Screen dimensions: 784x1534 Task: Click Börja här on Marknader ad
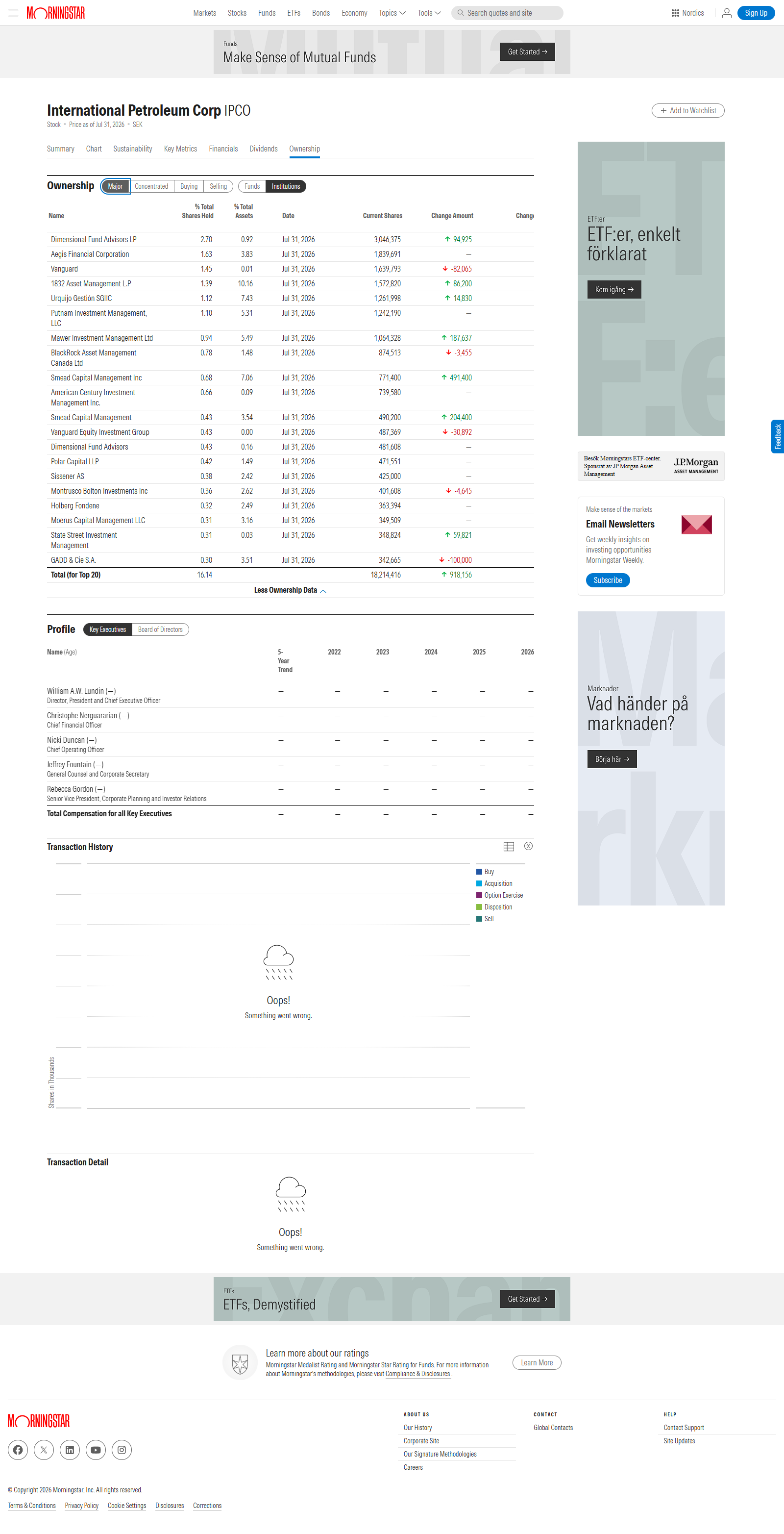[612, 759]
